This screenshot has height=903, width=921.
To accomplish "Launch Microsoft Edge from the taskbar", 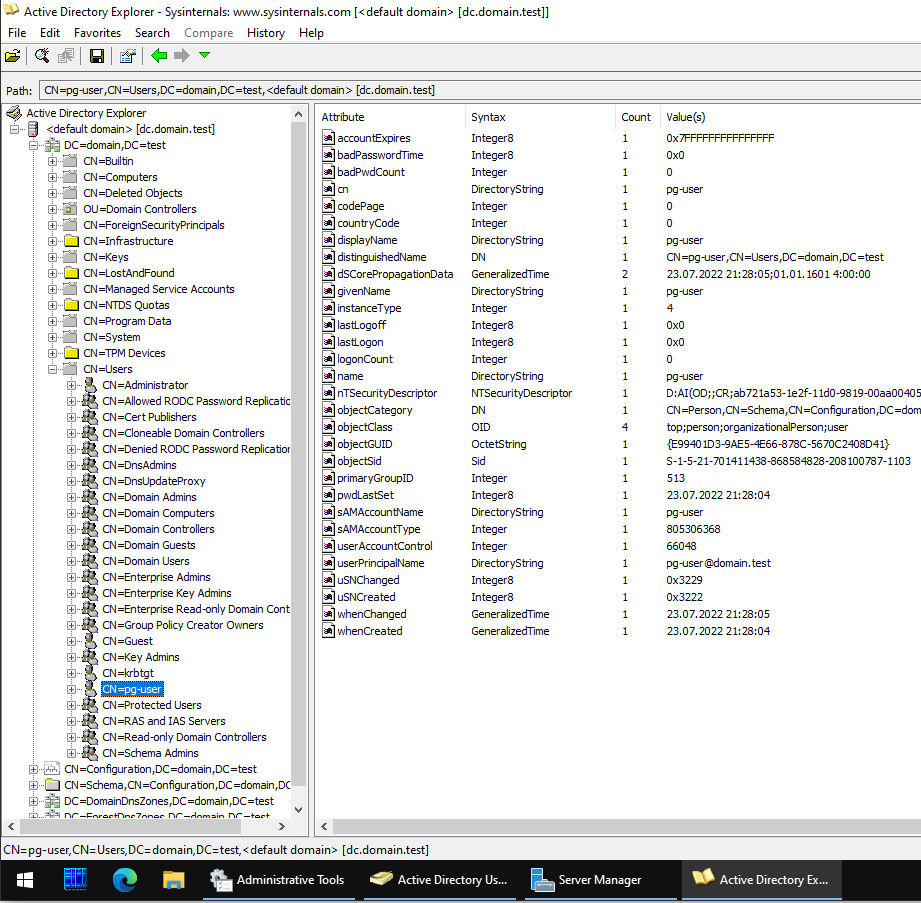I will click(125, 879).
